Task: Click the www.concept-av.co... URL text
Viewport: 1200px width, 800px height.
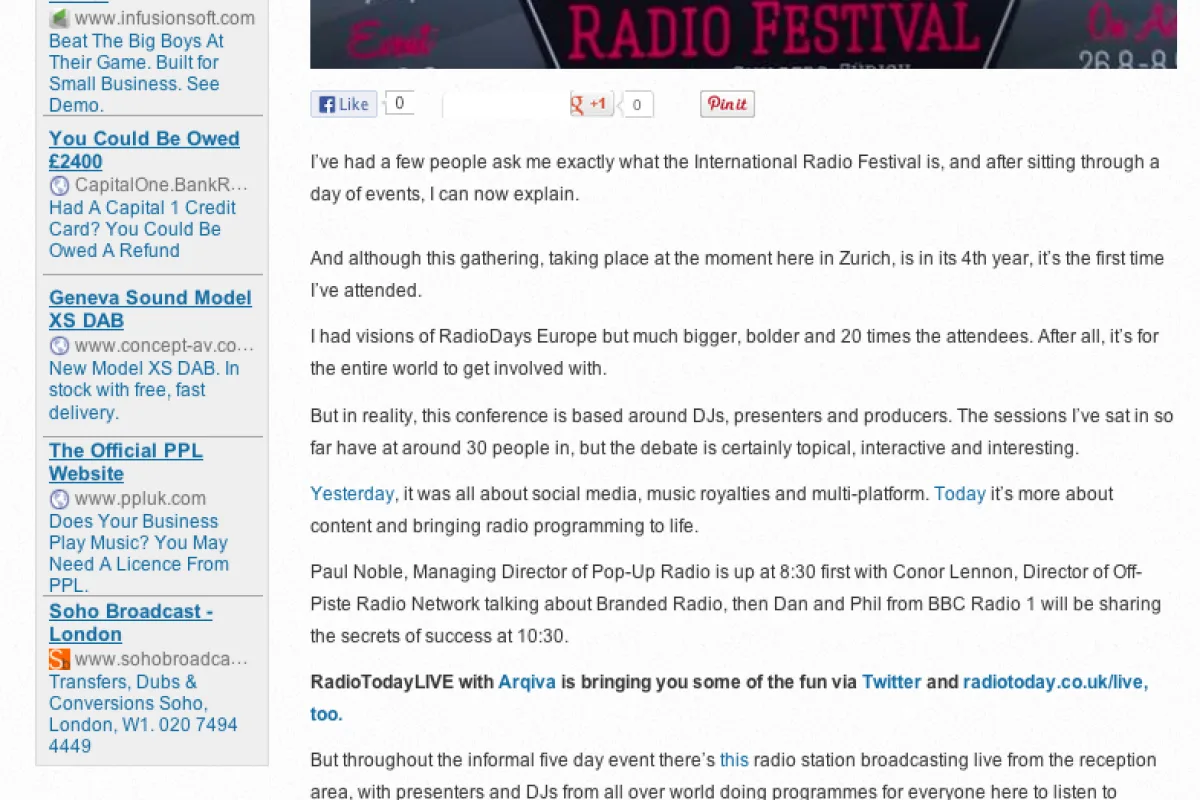Action: tap(164, 345)
